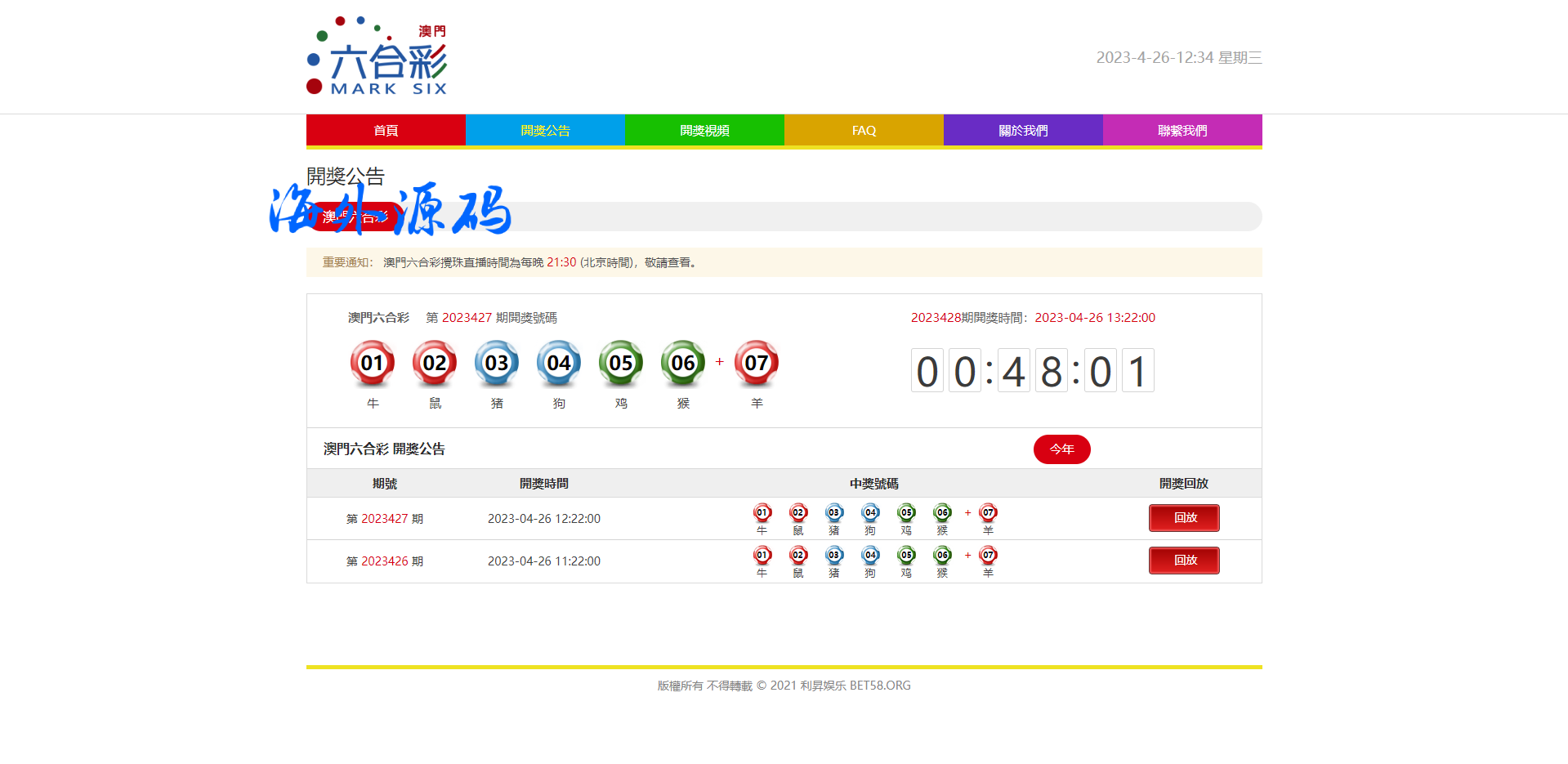Replay draw 2023426 with 回放 button
The width and height of the screenshot is (1568, 764).
coord(1184,561)
